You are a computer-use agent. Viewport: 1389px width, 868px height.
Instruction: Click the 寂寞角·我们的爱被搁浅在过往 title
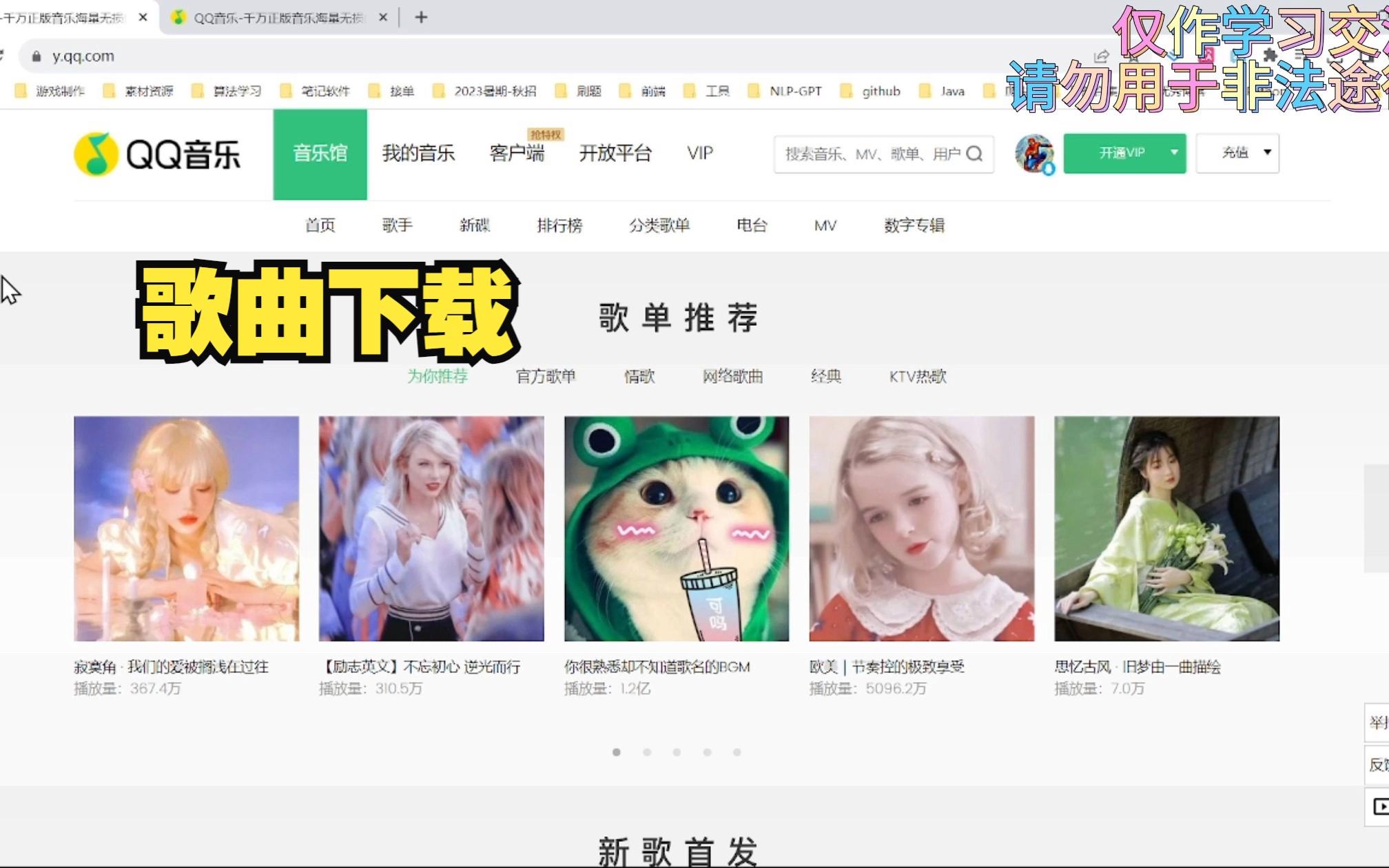pyautogui.click(x=172, y=667)
